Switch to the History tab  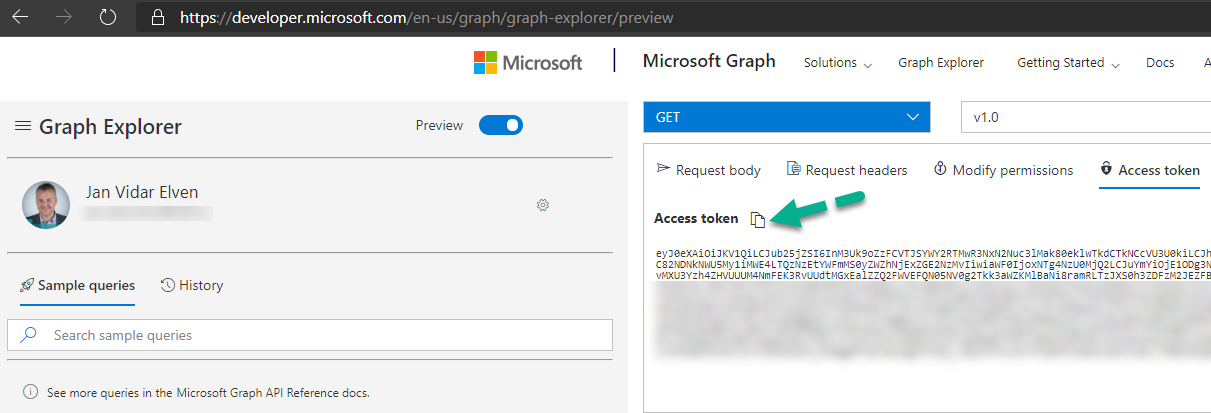(x=192, y=286)
